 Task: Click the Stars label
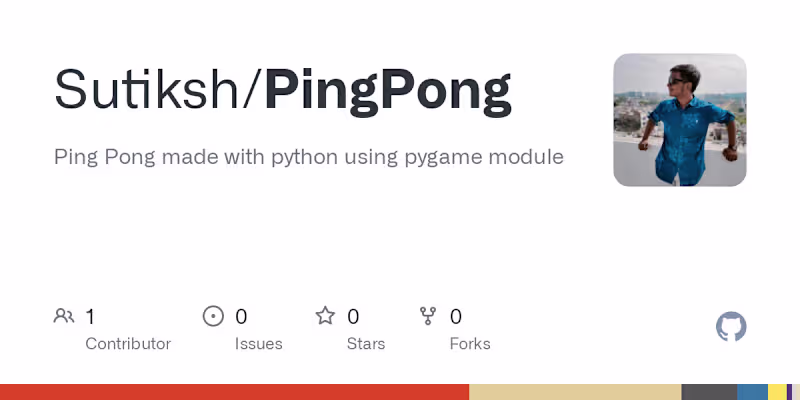(366, 344)
